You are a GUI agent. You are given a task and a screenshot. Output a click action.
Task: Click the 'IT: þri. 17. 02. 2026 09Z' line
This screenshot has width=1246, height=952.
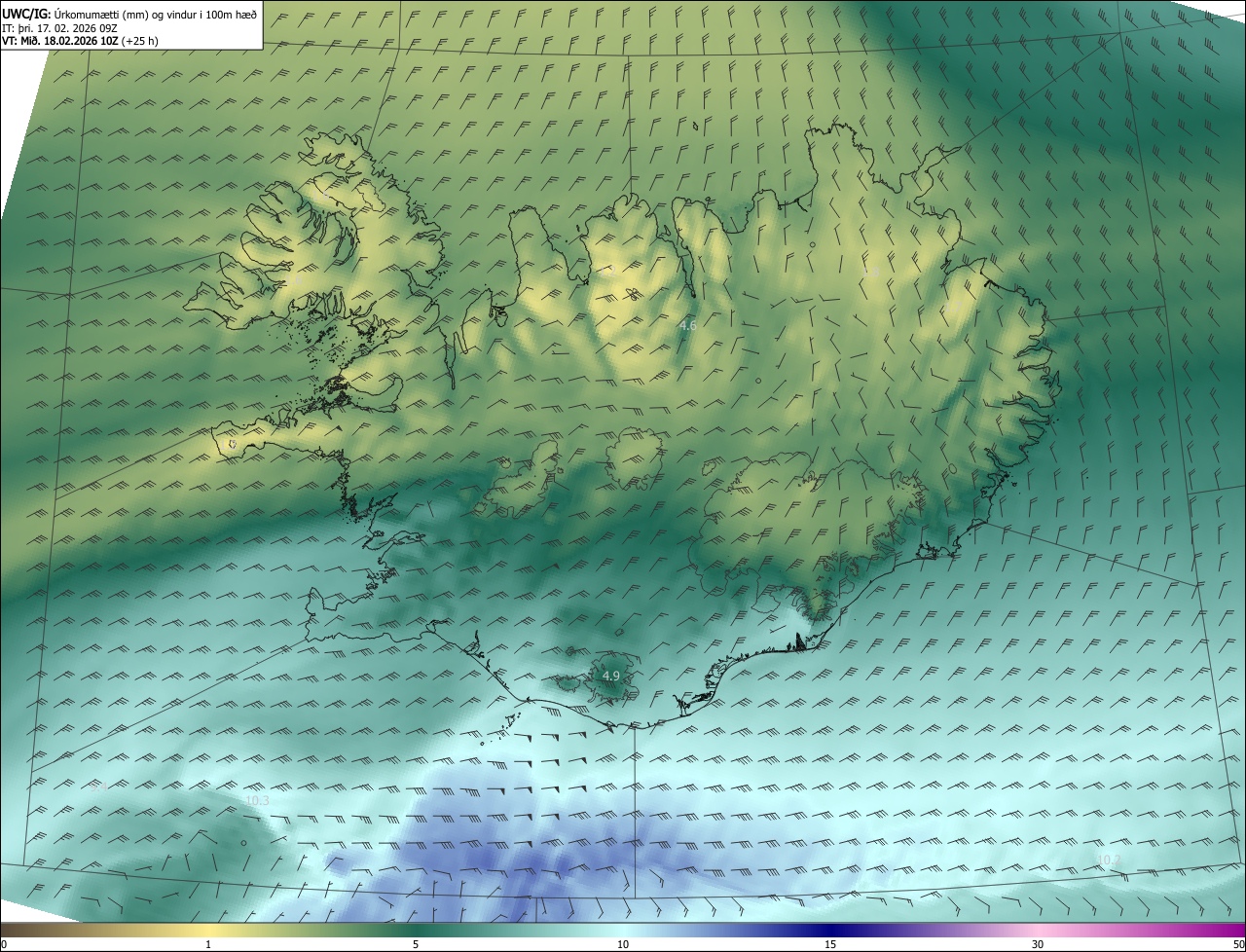point(59,28)
